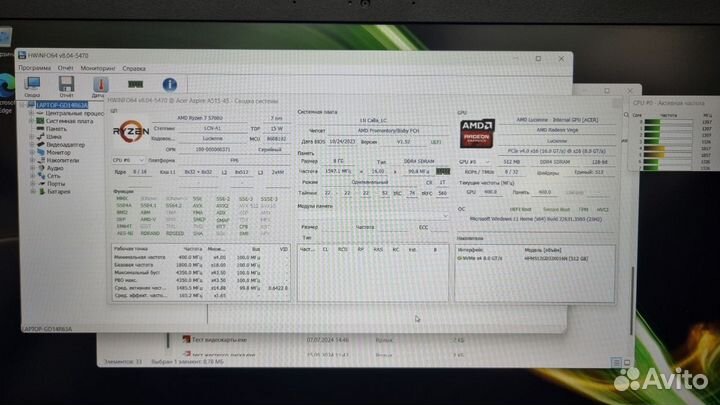
Task: Open Microsoft Edge desktop shortcut
Action: [6, 90]
